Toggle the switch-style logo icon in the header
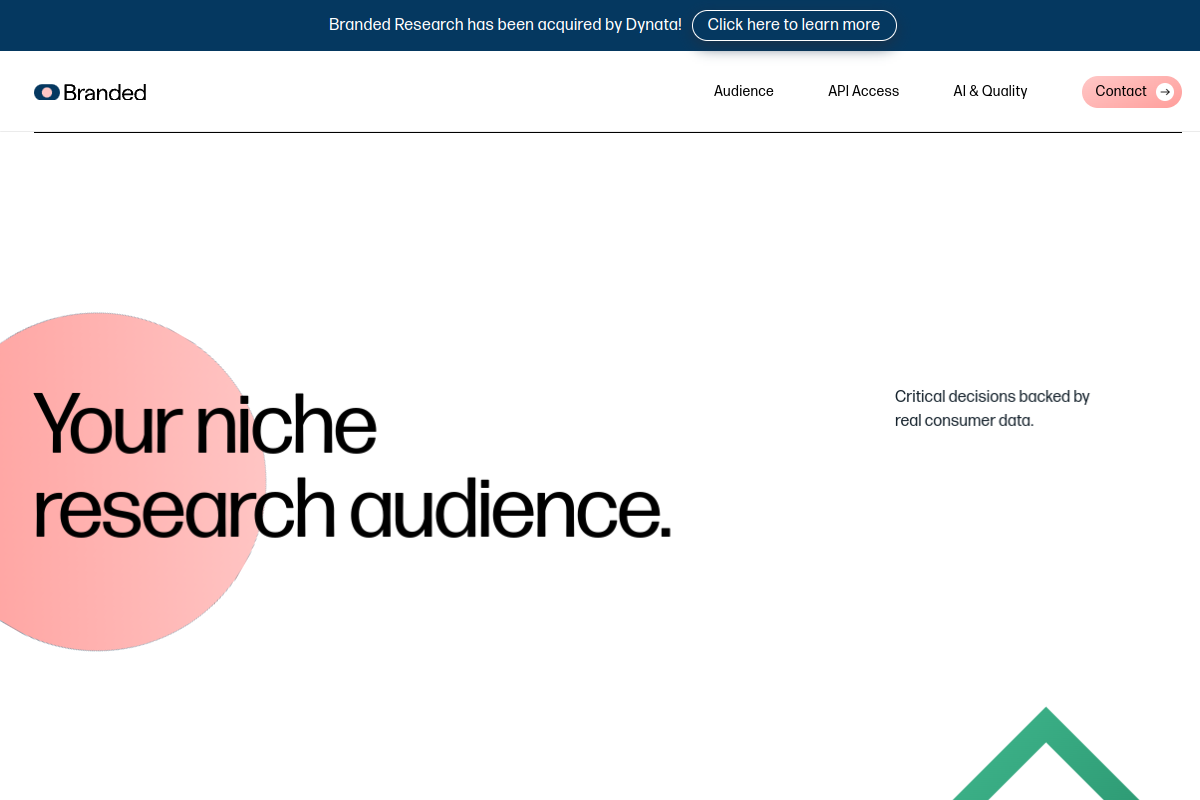Screen dimensions: 1200x800 pos(46,91)
